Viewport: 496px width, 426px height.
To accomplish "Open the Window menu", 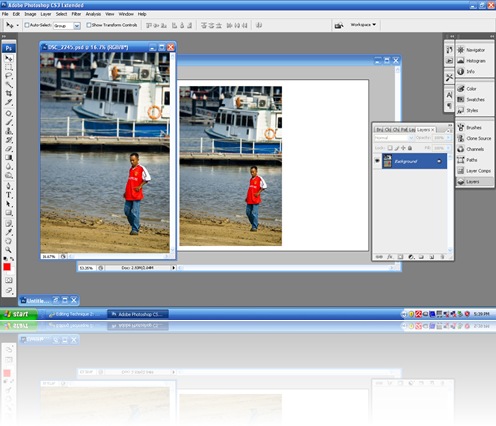I will pyautogui.click(x=126, y=14).
